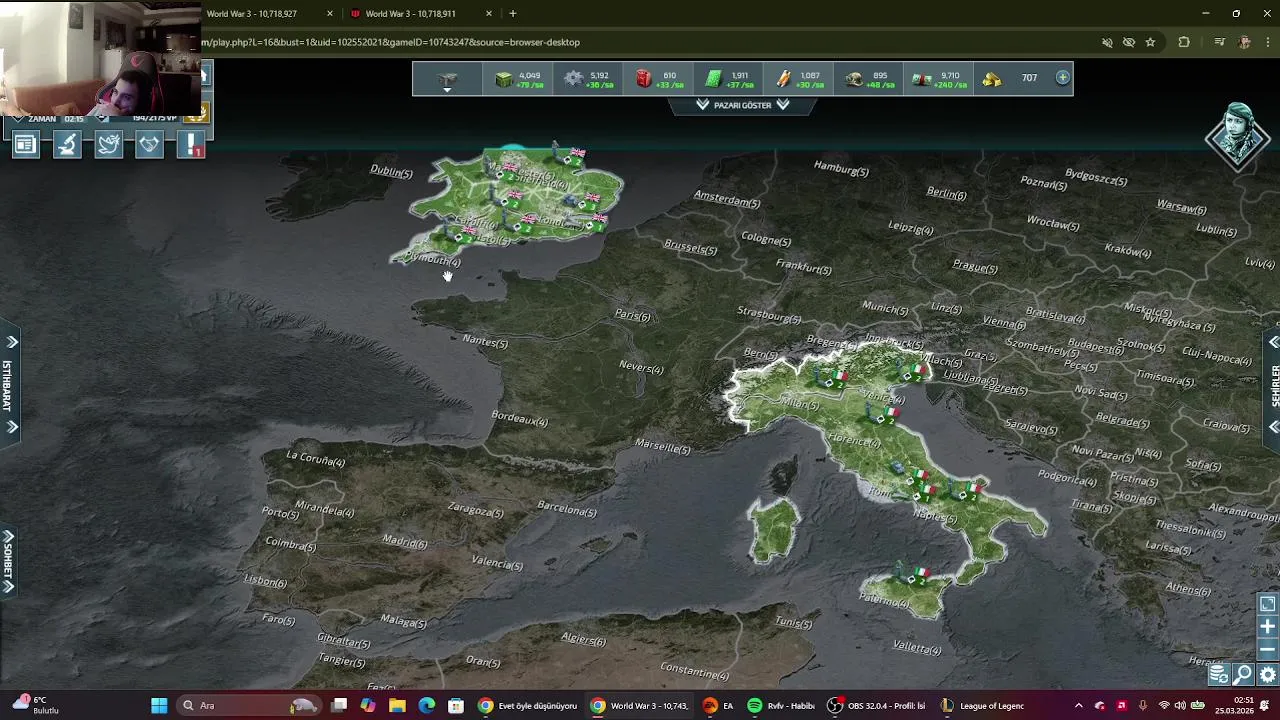Open the coalition handshake icon

[149, 146]
